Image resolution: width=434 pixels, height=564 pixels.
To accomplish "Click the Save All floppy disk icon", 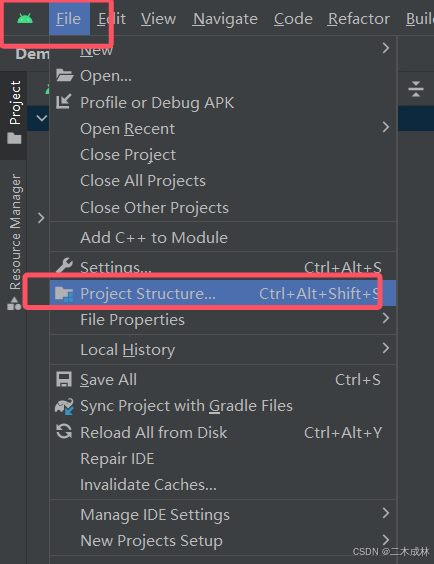I will point(64,379).
